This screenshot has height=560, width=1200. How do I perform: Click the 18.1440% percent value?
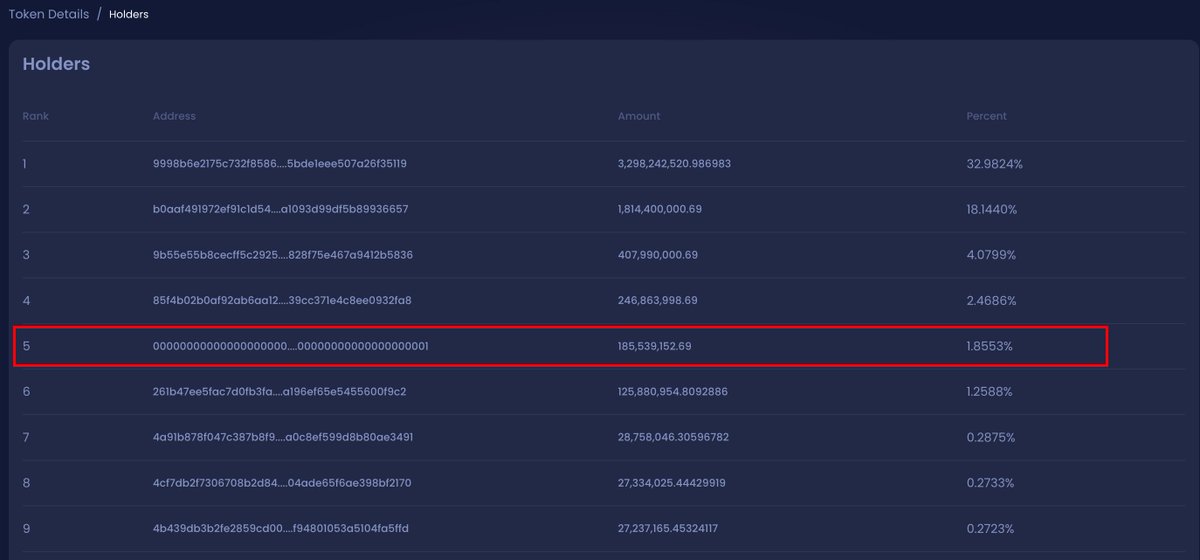991,209
